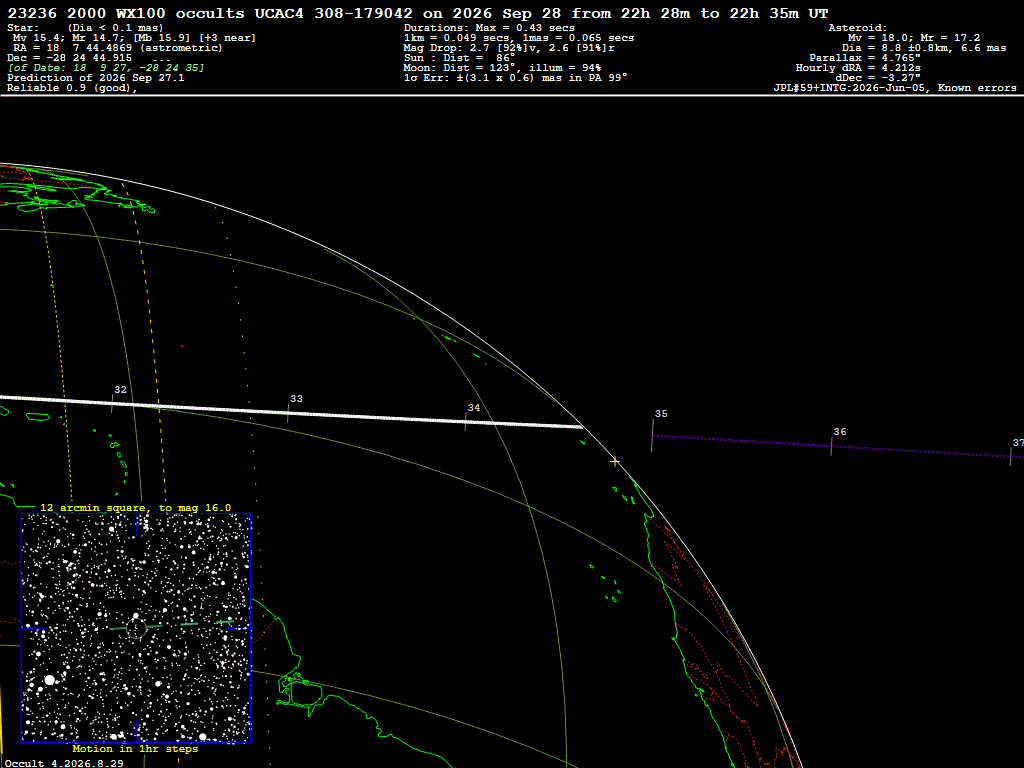Click the 'Motion in 1hr steps' caption
1024x768 pixels.
(x=135, y=748)
